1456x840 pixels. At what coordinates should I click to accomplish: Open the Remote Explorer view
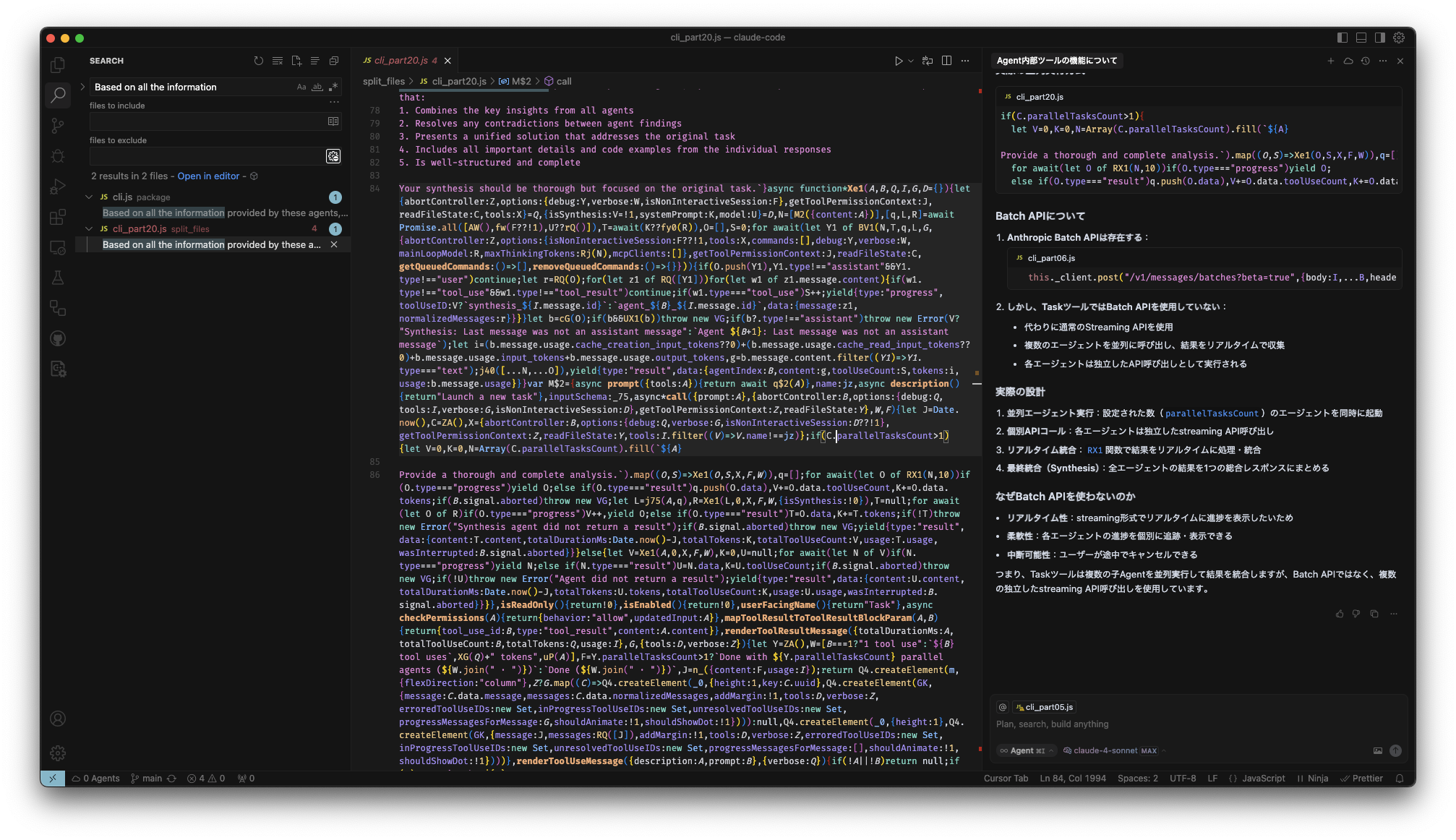tap(58, 247)
